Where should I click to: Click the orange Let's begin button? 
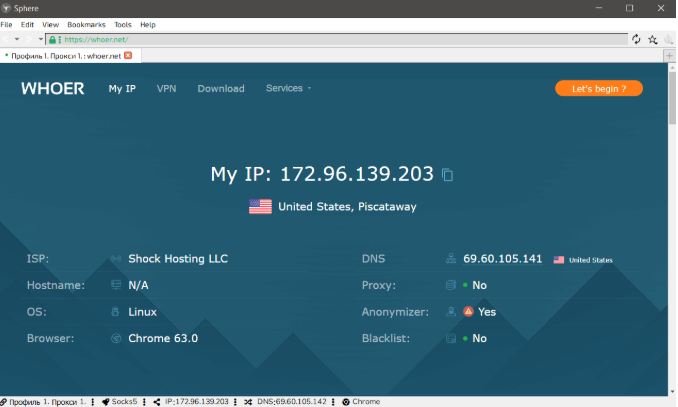(599, 89)
